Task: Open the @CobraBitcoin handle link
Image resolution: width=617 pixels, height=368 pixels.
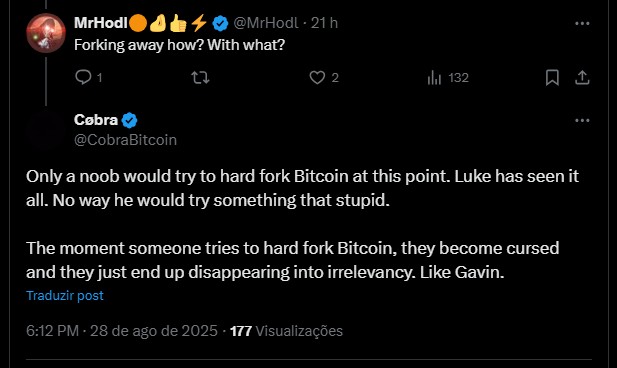Action: tap(125, 140)
